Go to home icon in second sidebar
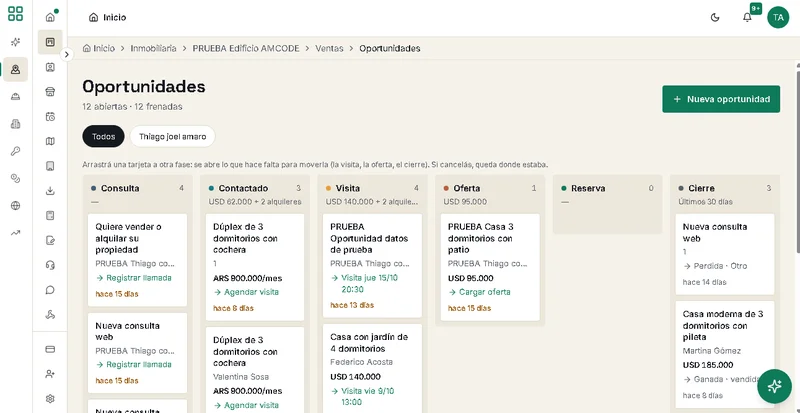This screenshot has width=800, height=413. point(50,17)
